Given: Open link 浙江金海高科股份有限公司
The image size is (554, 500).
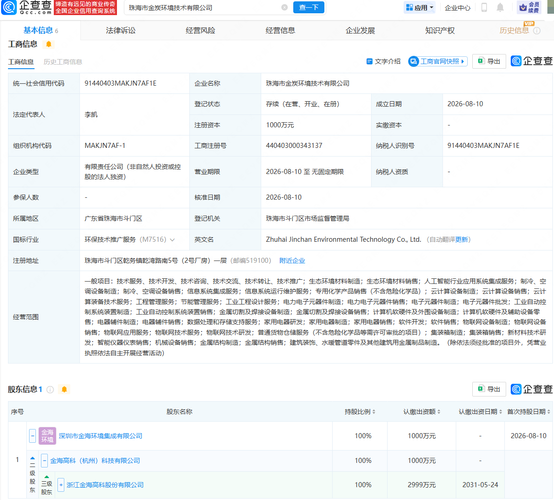Looking at the screenshot, I should click(x=105, y=485).
